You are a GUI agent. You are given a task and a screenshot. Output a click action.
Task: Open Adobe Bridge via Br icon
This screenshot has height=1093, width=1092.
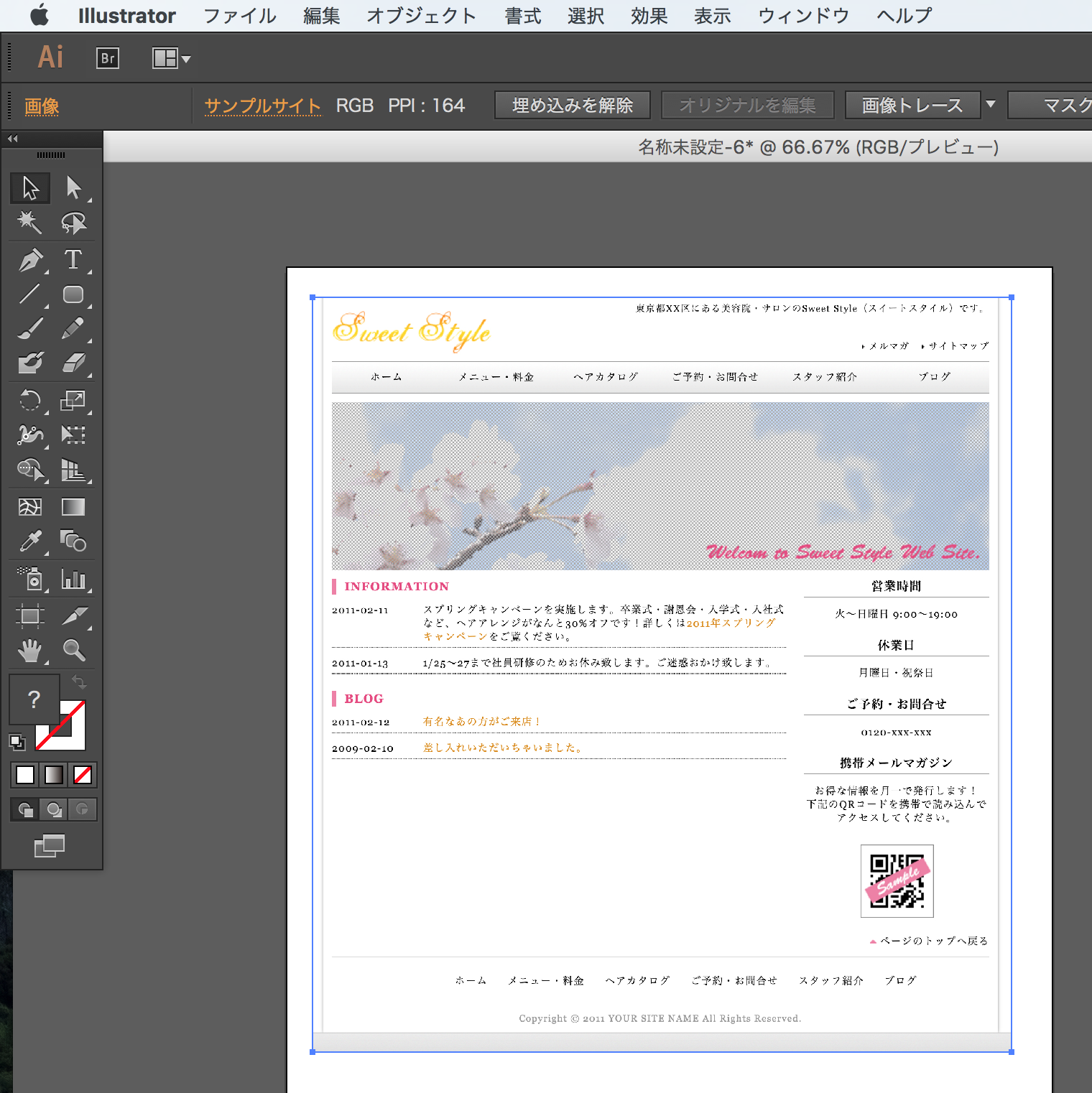[x=108, y=58]
